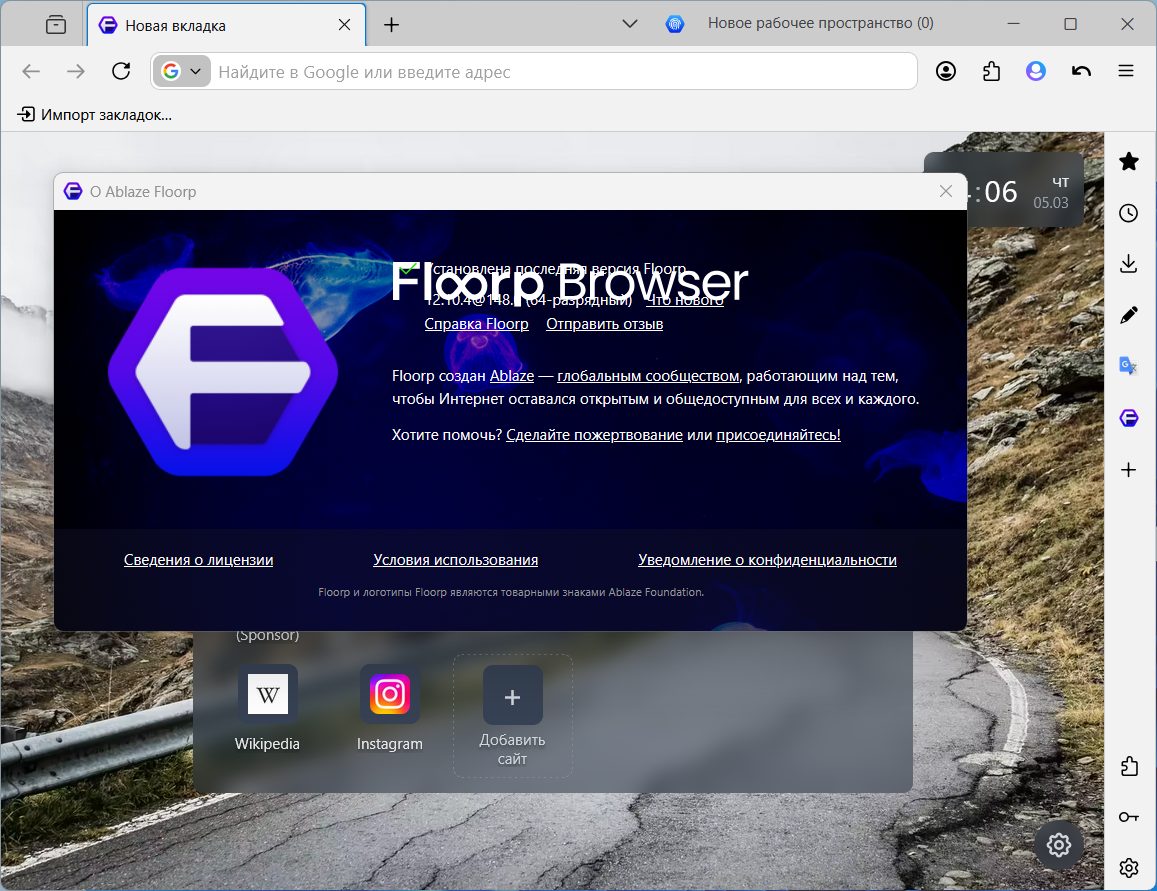Expand the list all tabs chevron

(x=629, y=24)
